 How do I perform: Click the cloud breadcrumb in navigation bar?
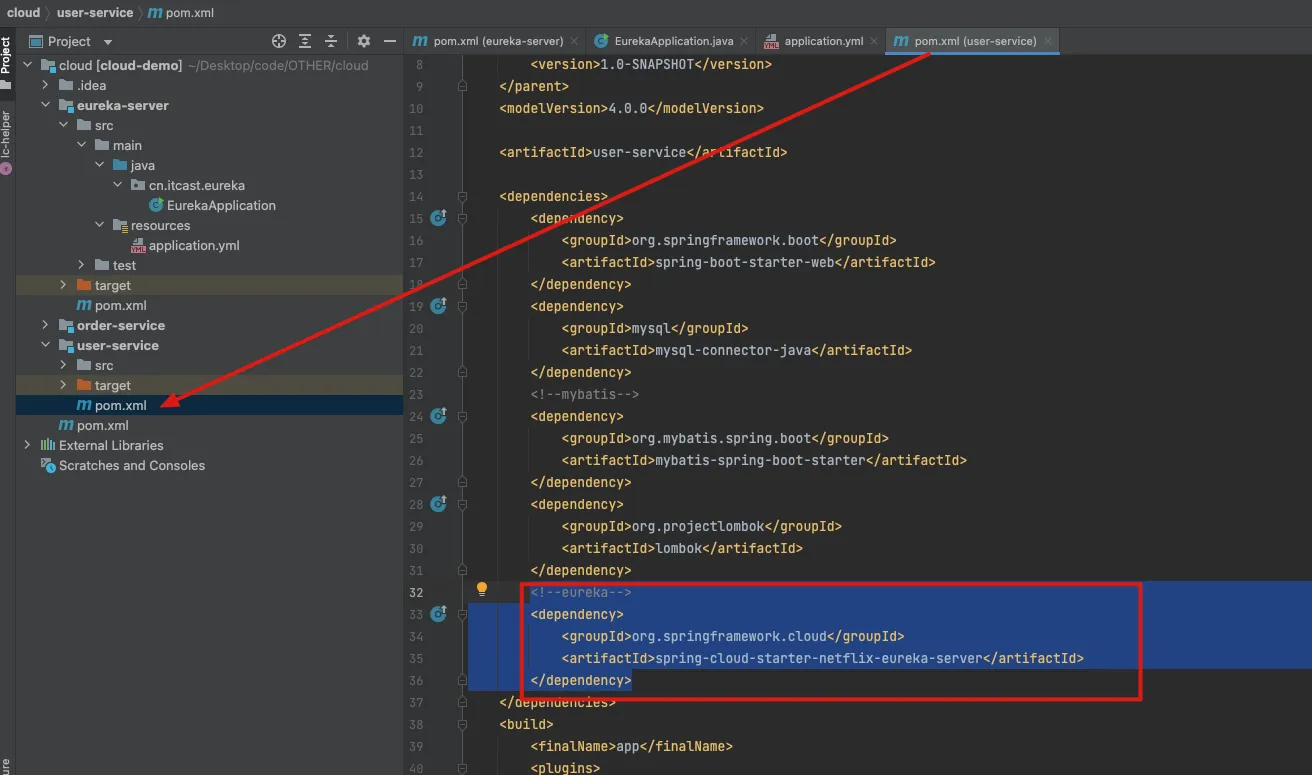(x=23, y=13)
